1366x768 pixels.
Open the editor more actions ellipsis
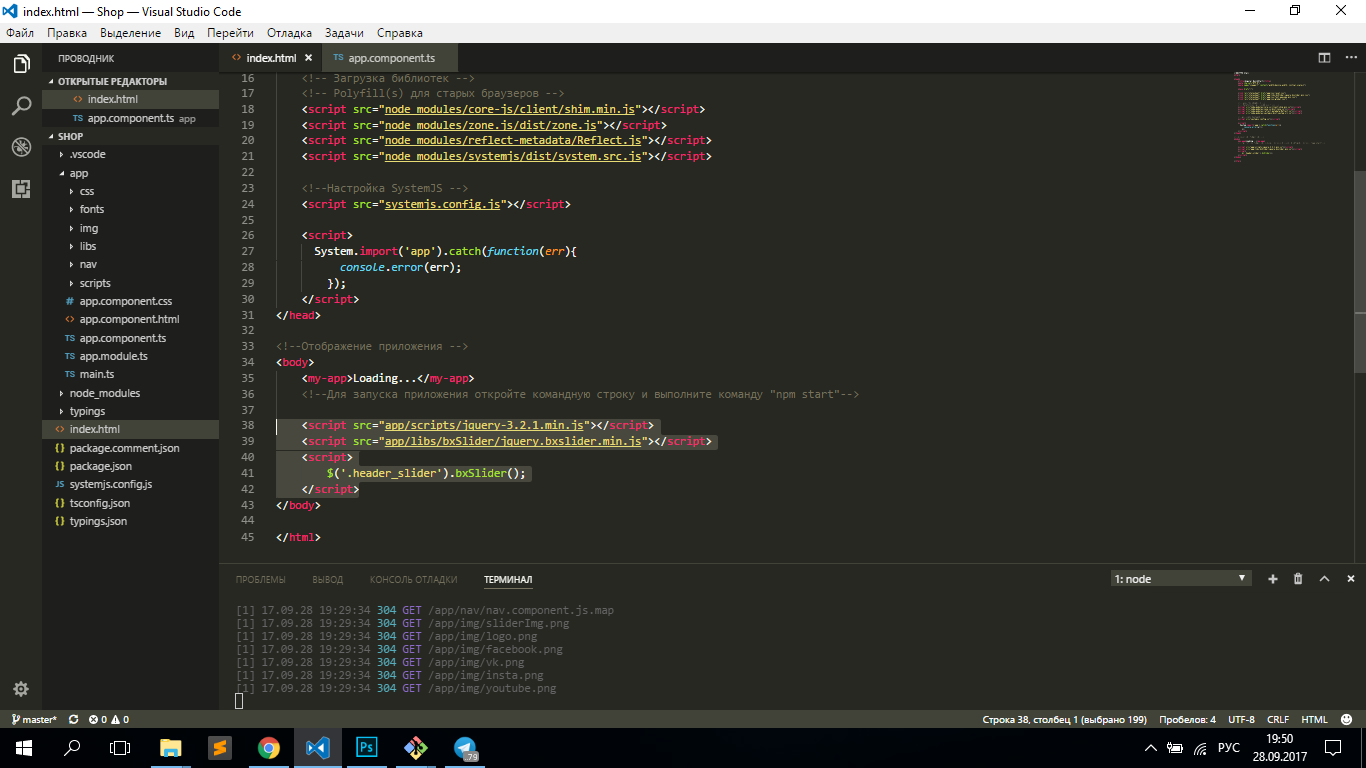point(1350,58)
